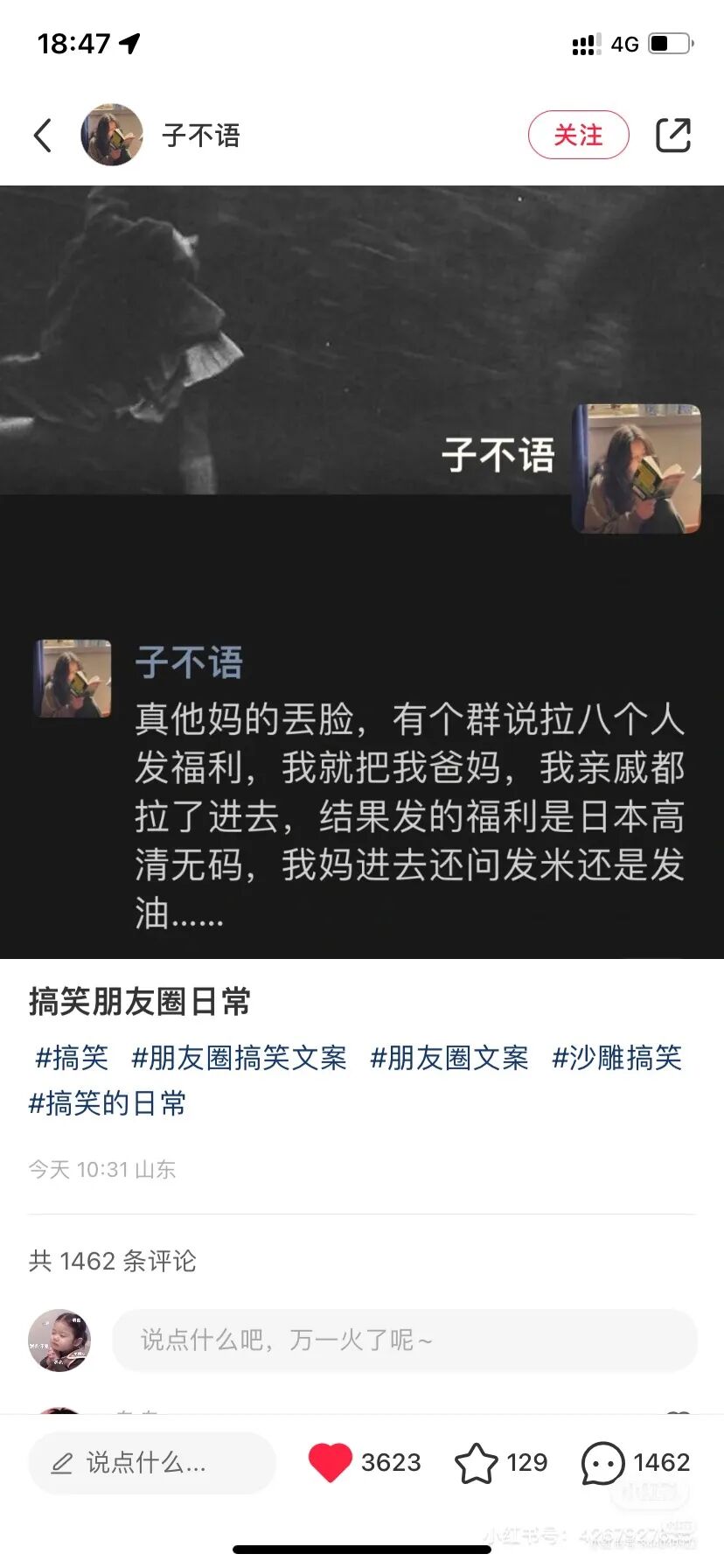Tap the 说点什么吧，万一火了呢 comment field
This screenshot has width=724, height=1568.
(x=404, y=1340)
